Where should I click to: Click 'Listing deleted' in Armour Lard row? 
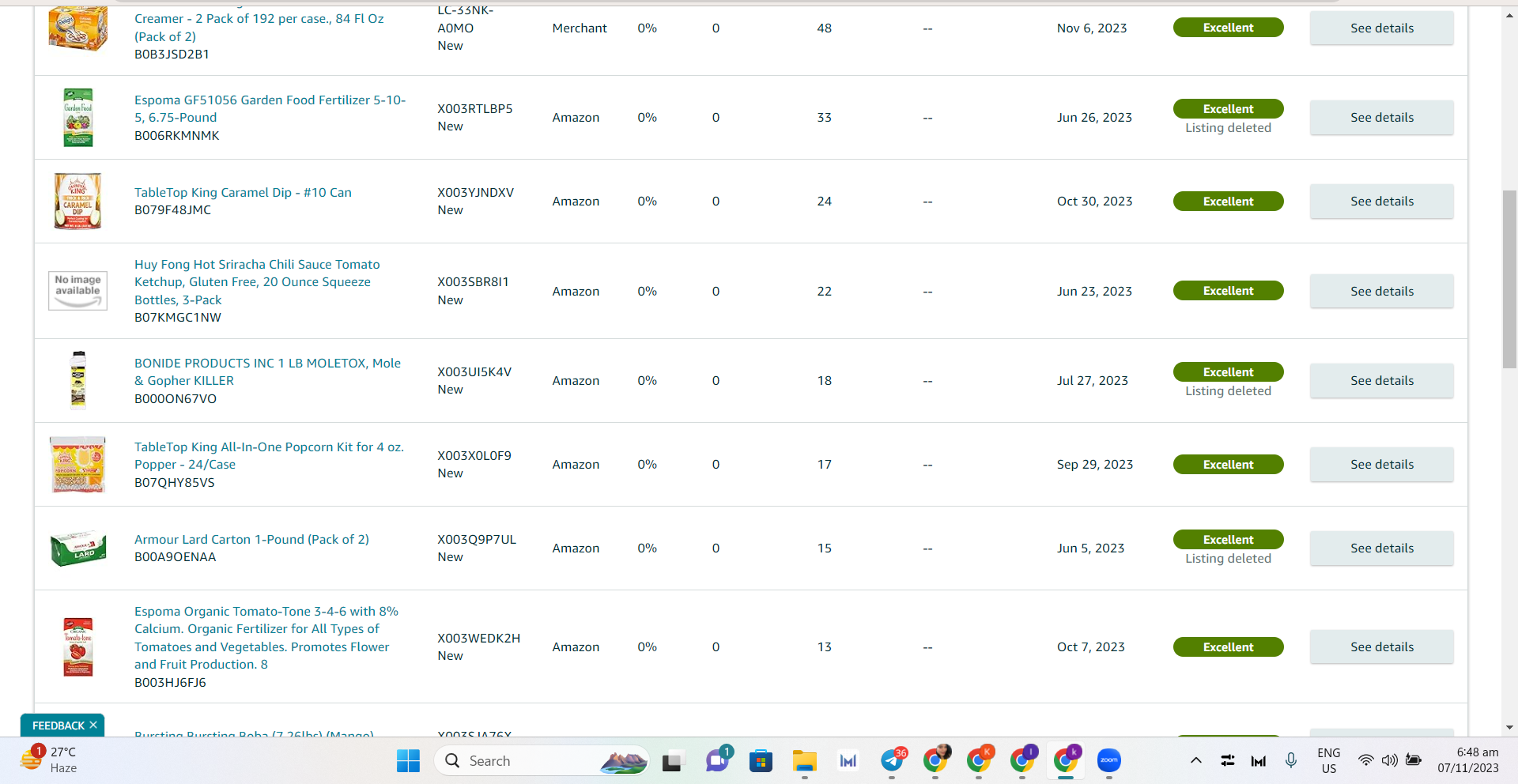1228,559
